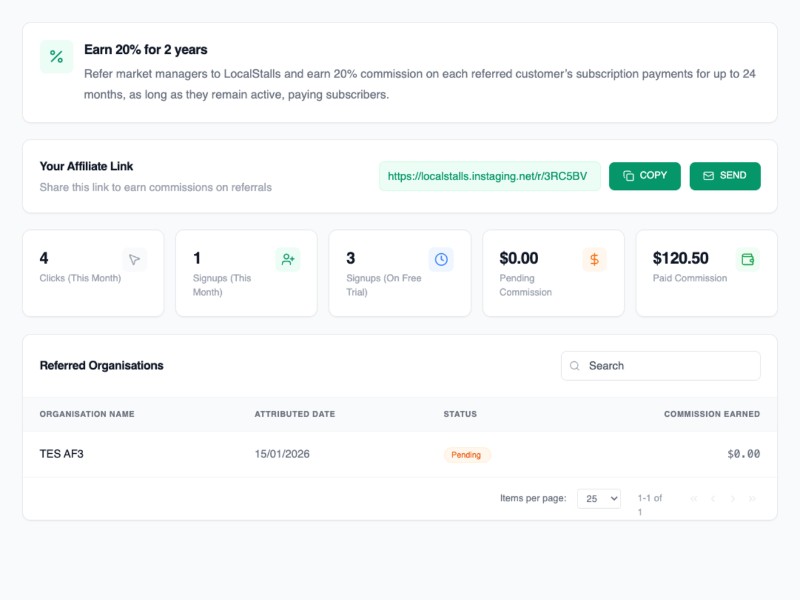Open the Items per page dropdown
This screenshot has width=800, height=600.
(x=599, y=498)
